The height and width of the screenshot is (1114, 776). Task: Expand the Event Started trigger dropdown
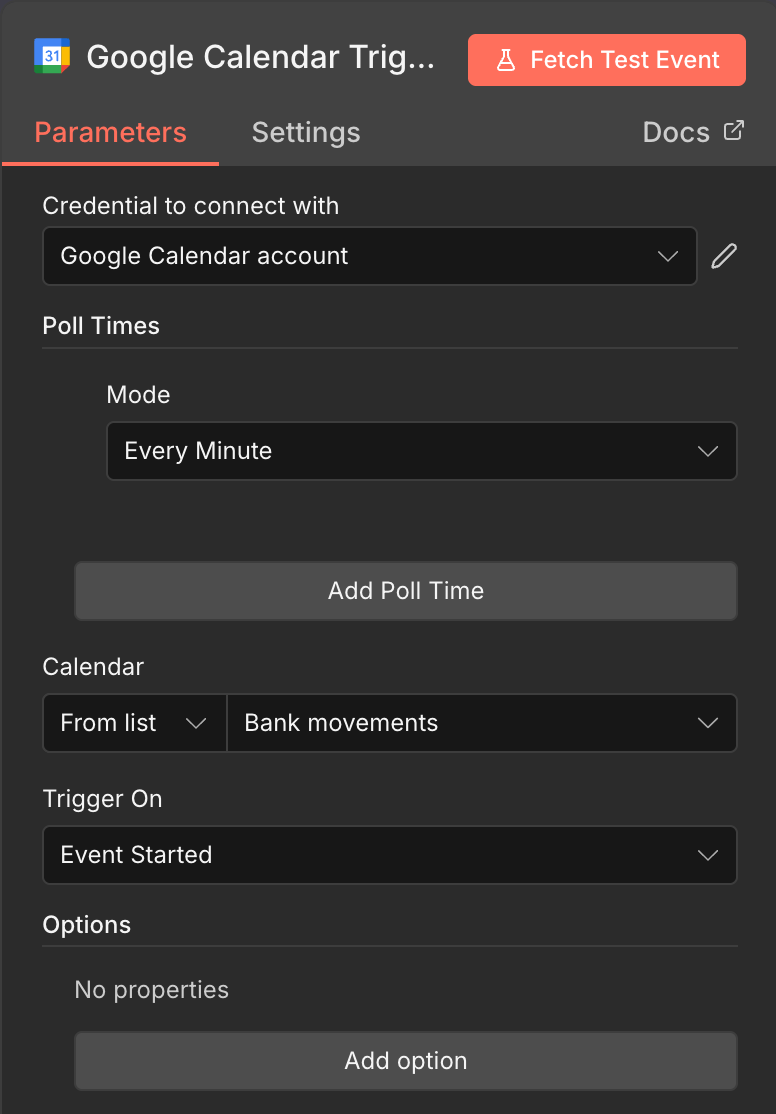(x=389, y=855)
